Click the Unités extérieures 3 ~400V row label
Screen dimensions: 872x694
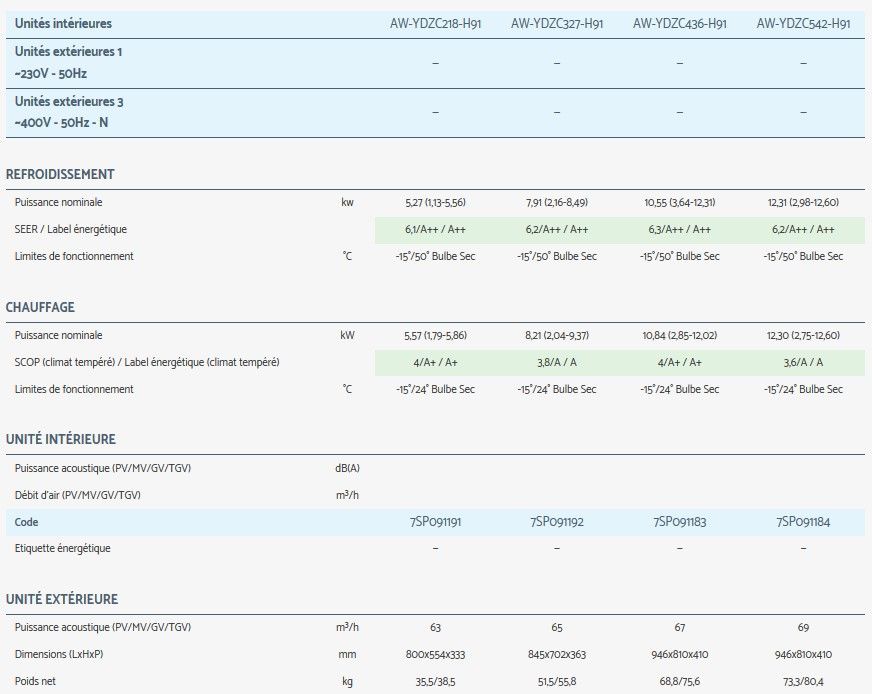69,112
